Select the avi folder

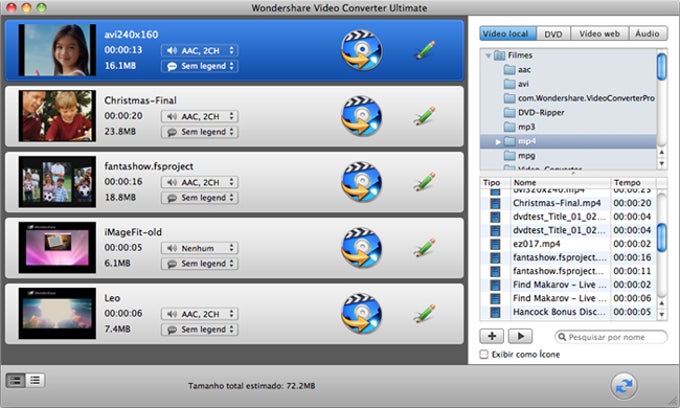[517, 84]
